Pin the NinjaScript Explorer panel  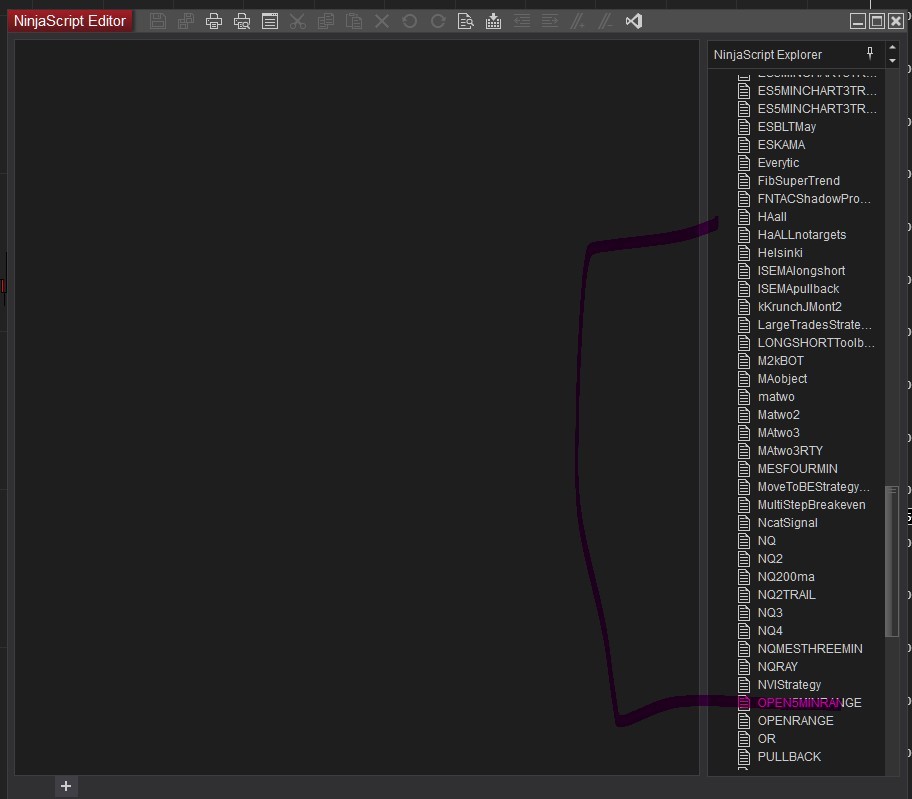pos(870,53)
